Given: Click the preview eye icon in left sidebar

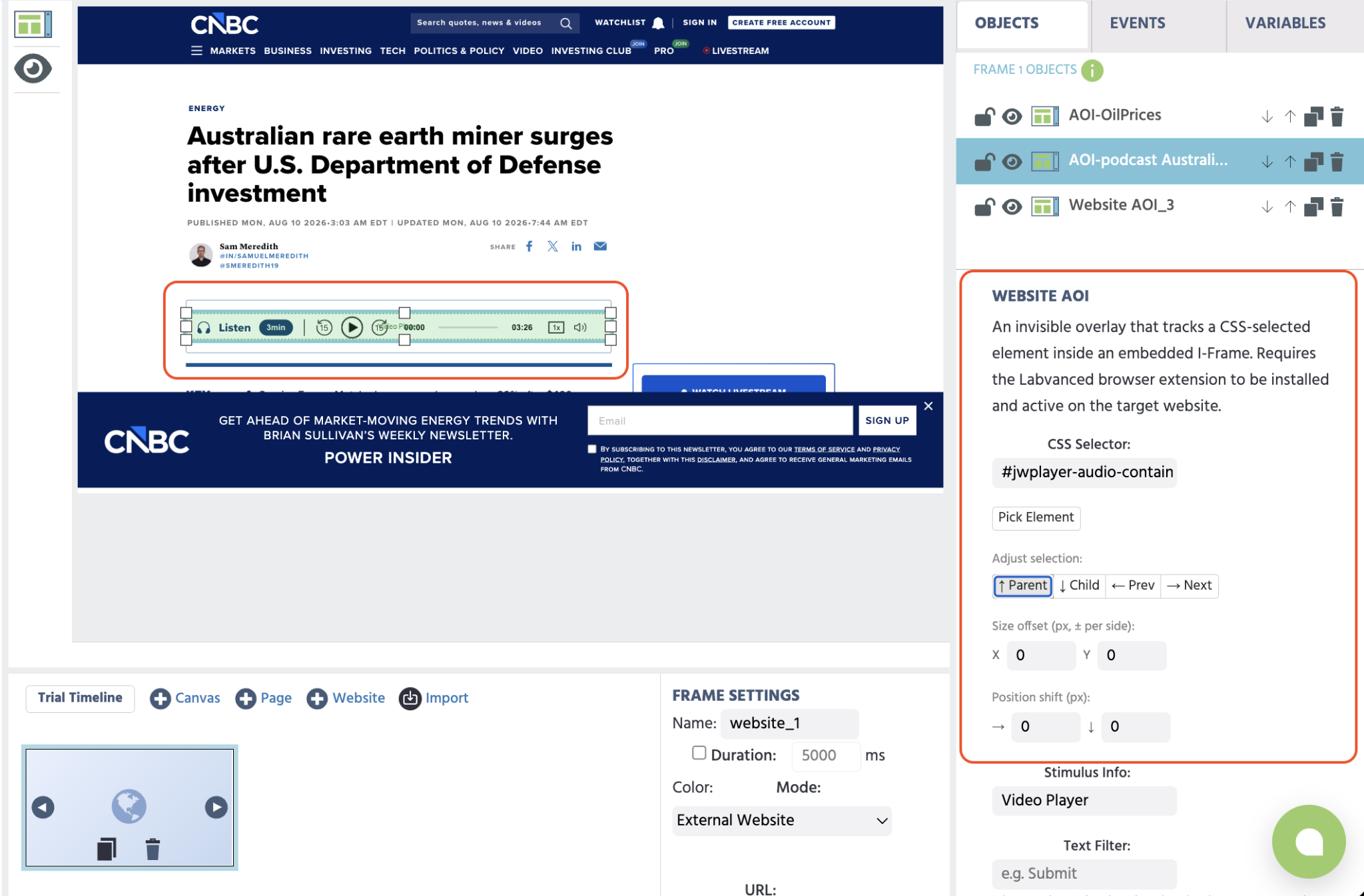Looking at the screenshot, I should point(33,69).
